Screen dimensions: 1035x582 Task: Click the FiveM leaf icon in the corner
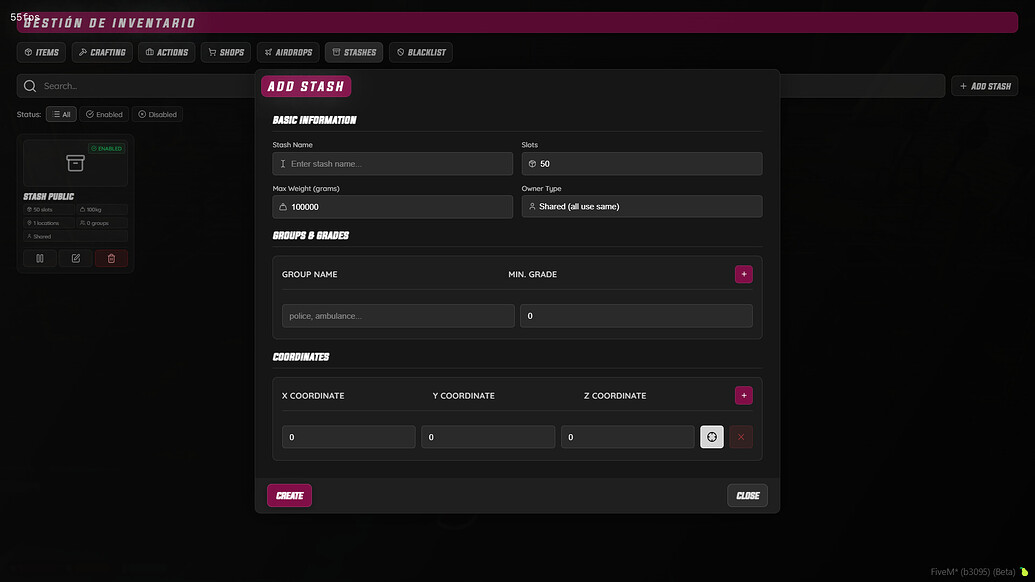[1025, 571]
